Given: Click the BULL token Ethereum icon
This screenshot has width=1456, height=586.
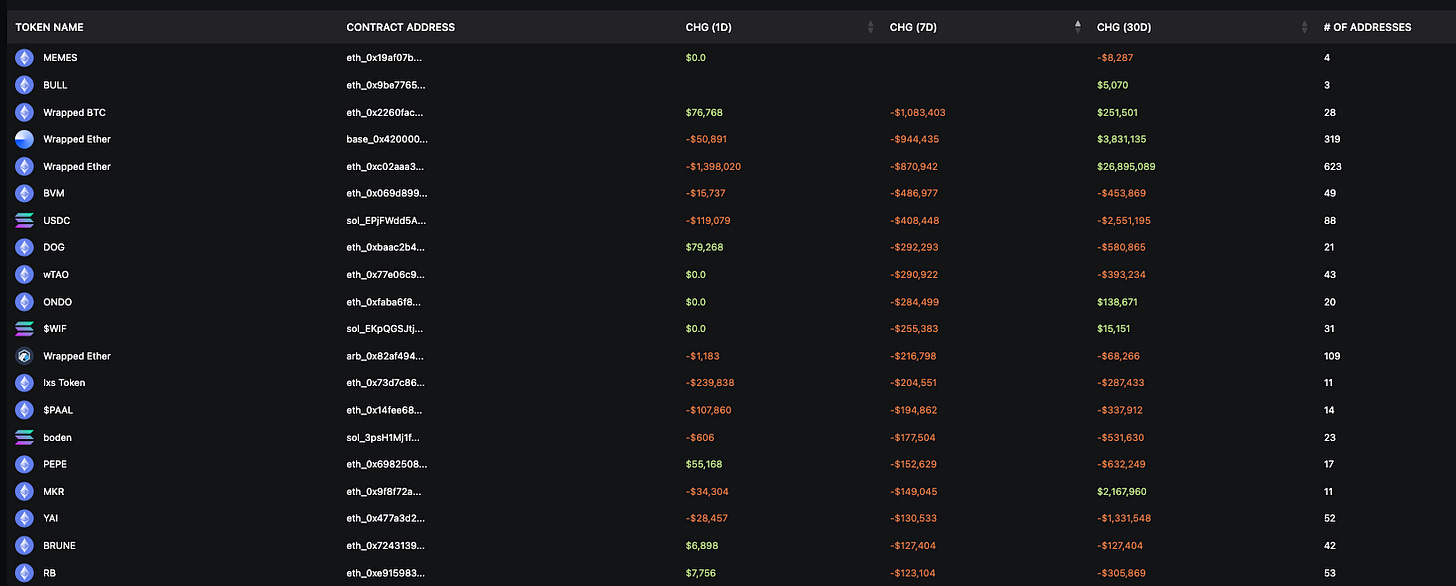Looking at the screenshot, I should (24, 85).
